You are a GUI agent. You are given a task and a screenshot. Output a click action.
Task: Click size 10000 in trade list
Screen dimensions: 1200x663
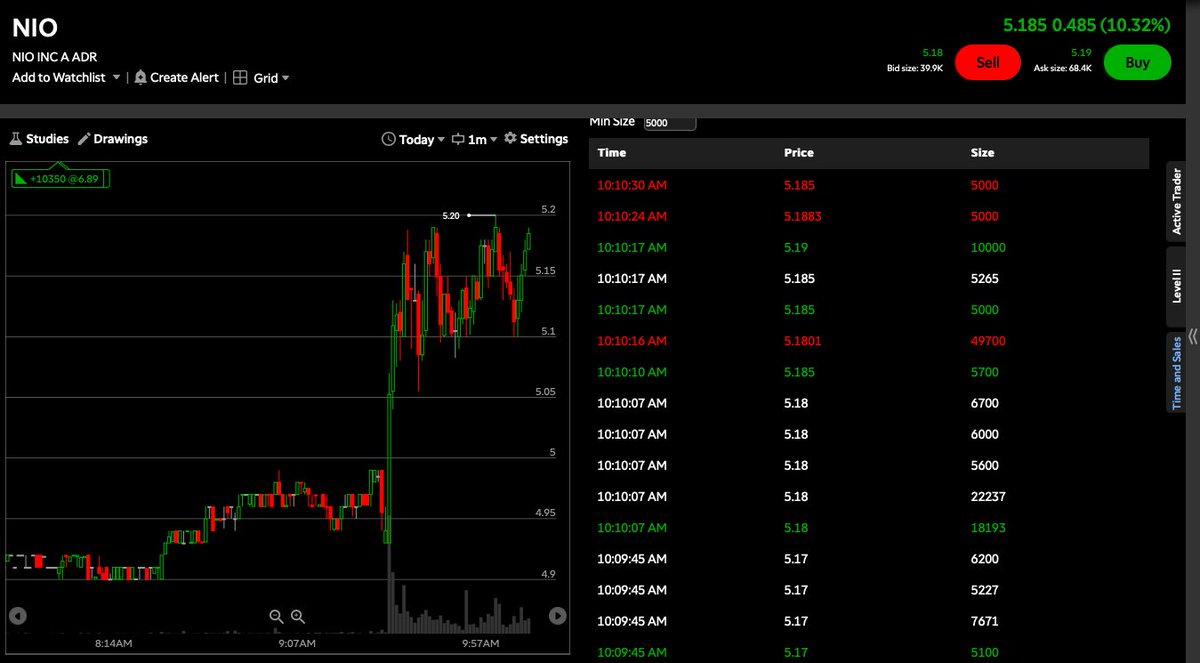pos(989,248)
